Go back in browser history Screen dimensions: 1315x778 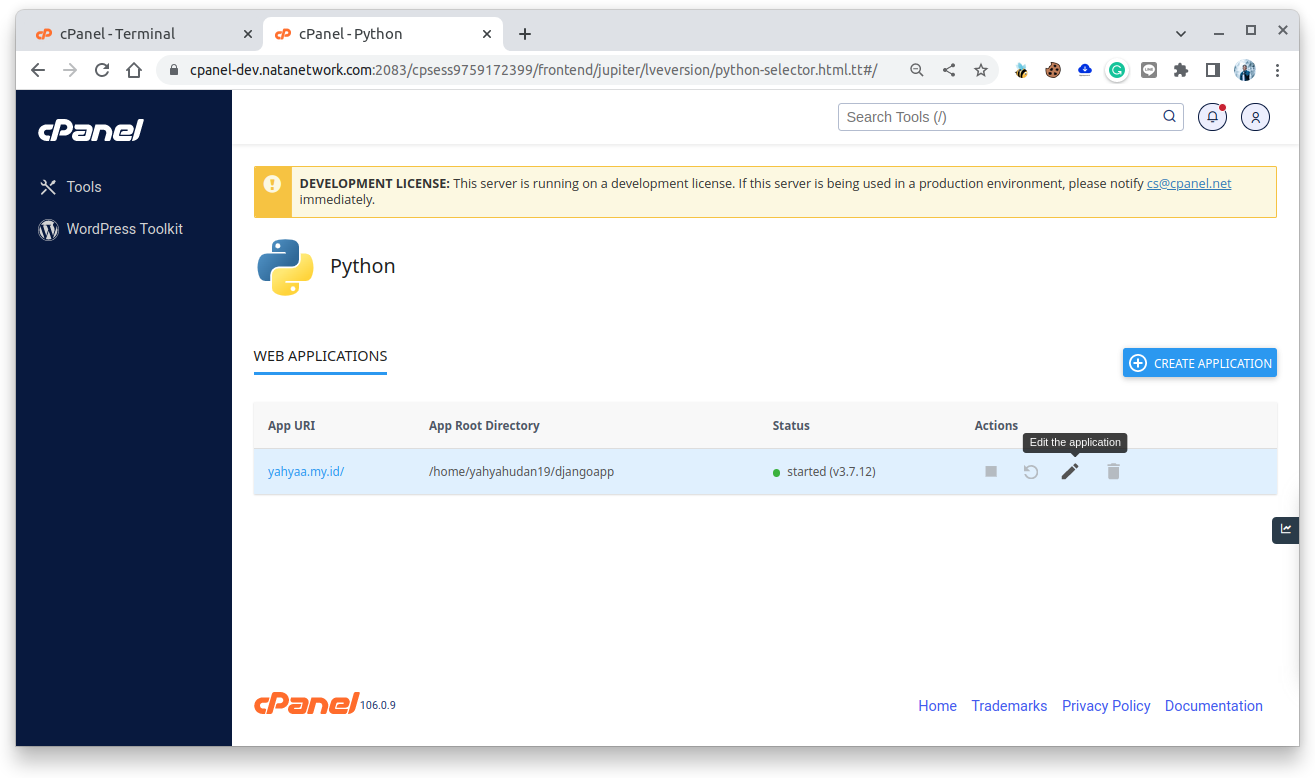(38, 70)
